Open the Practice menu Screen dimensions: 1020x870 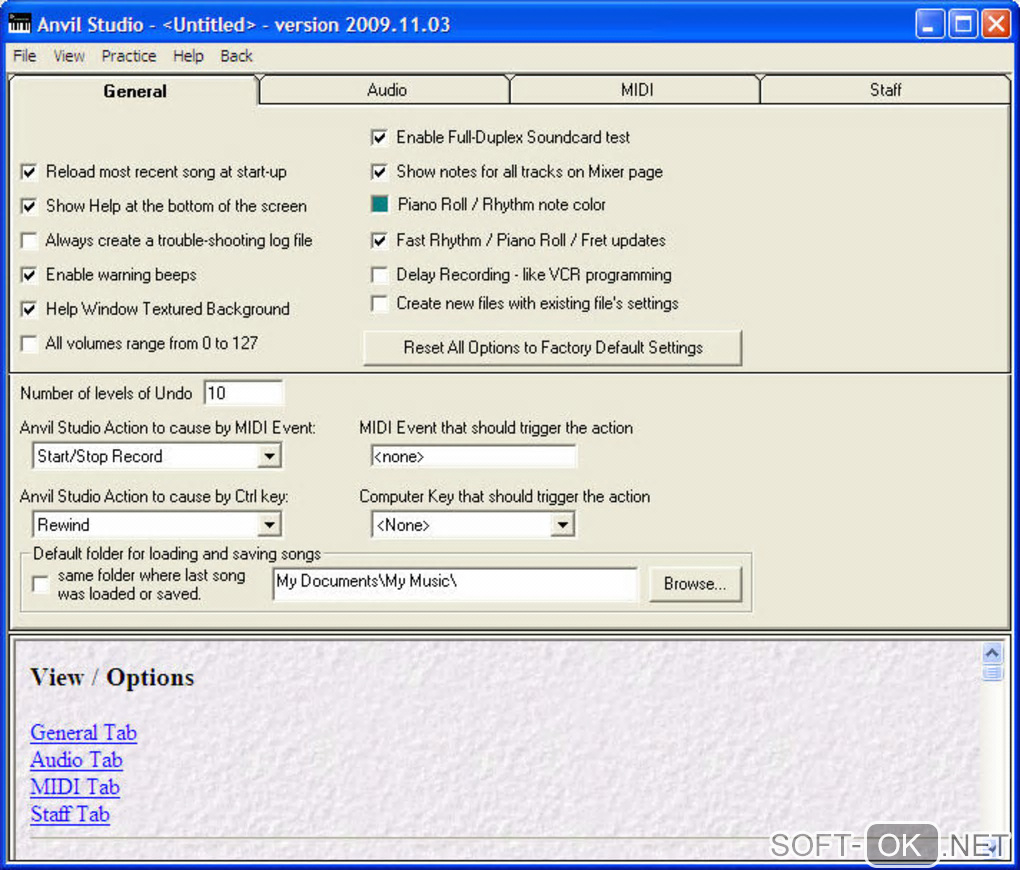[x=129, y=56]
